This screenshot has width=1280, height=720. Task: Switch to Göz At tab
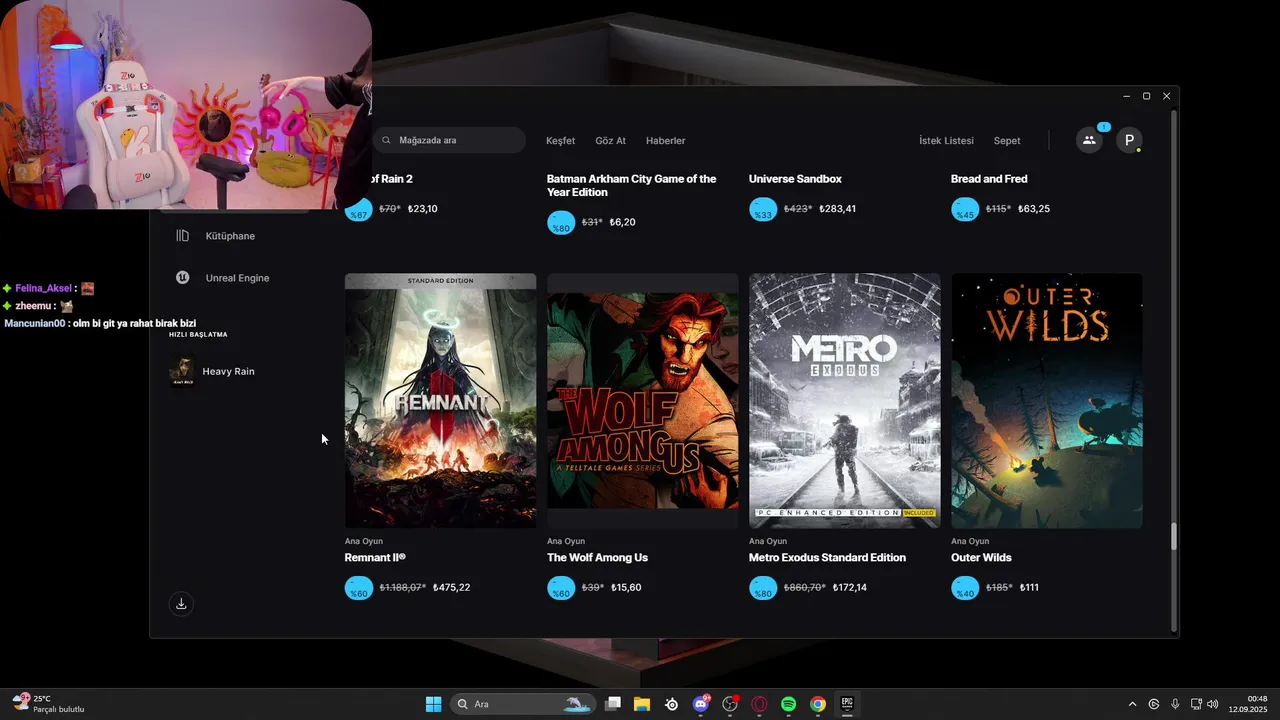click(x=610, y=141)
